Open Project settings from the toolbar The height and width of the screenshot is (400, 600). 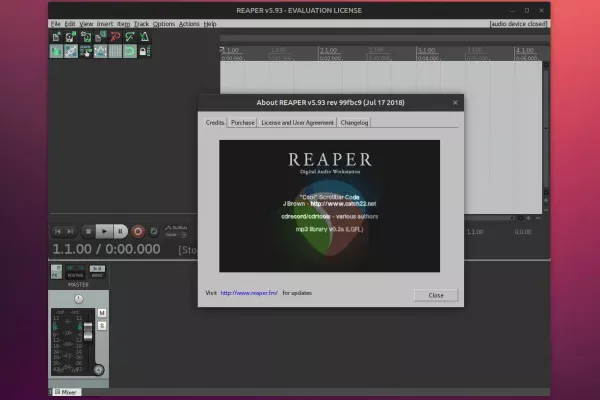(100, 37)
